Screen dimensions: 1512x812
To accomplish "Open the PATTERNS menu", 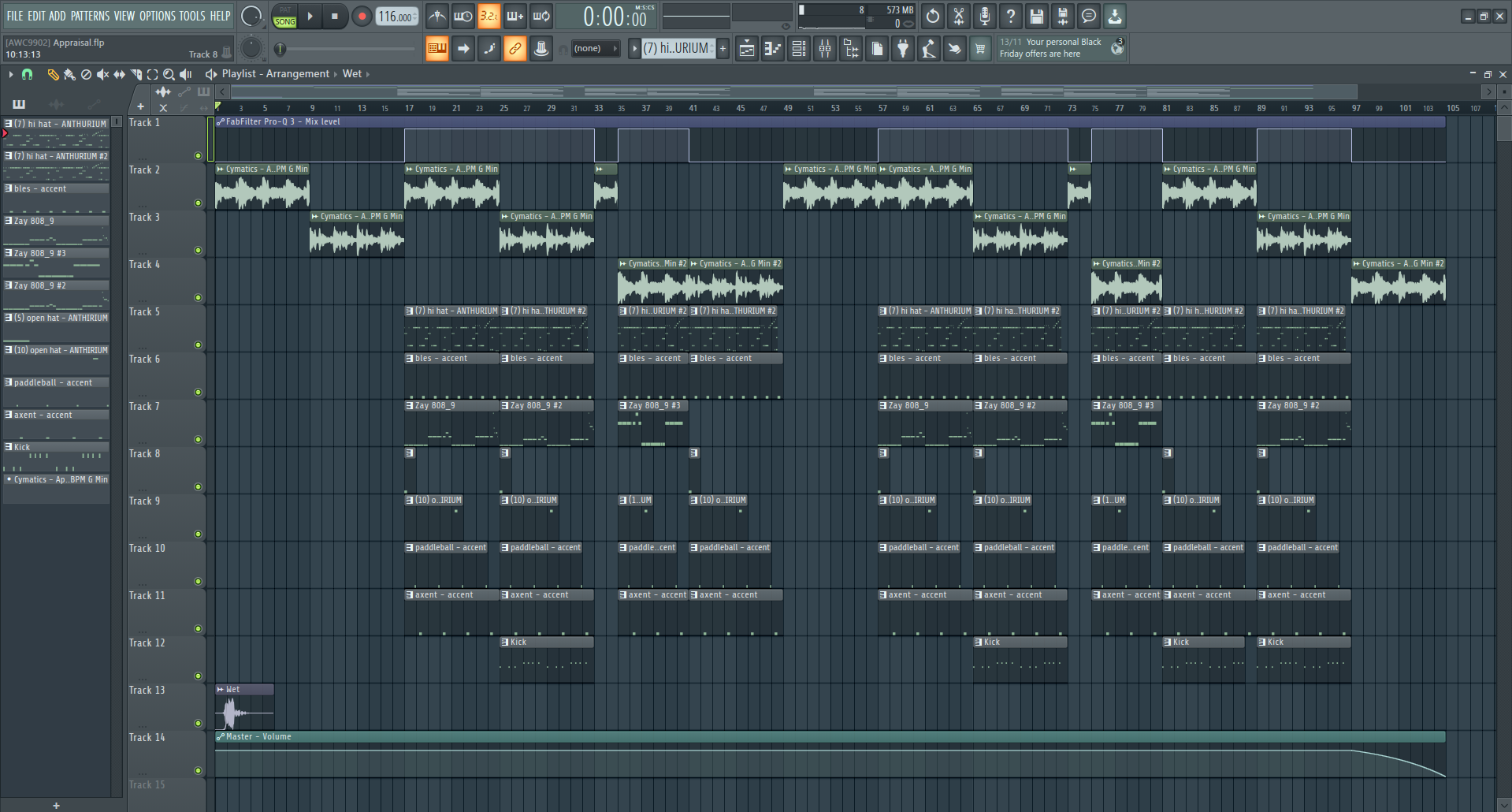I will pyautogui.click(x=90, y=16).
